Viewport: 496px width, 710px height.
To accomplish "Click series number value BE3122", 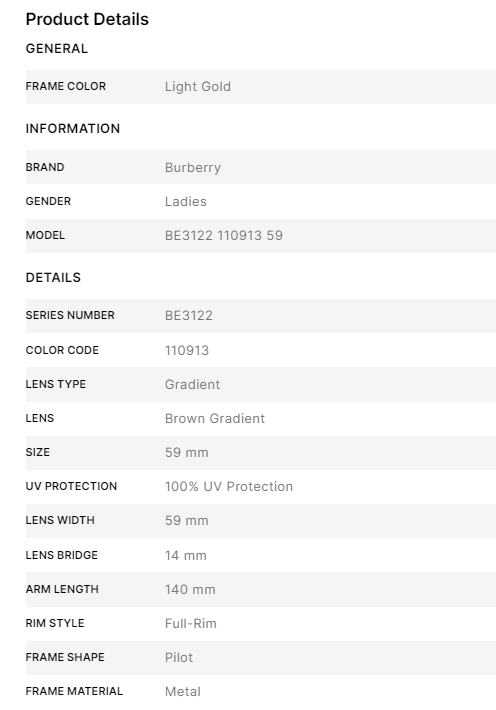I will click(x=188, y=316).
